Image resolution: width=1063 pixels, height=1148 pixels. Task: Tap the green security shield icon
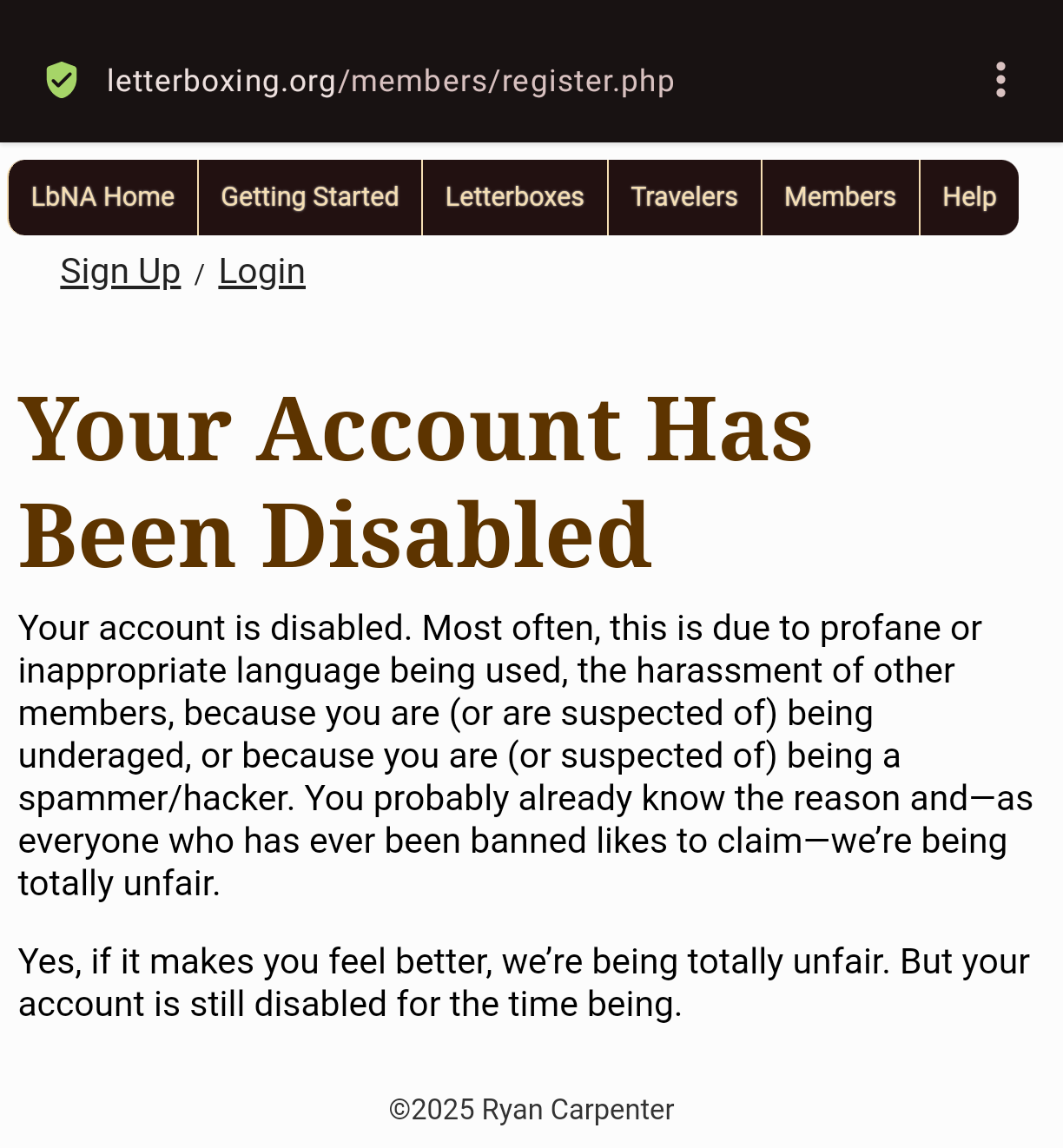pos(62,80)
